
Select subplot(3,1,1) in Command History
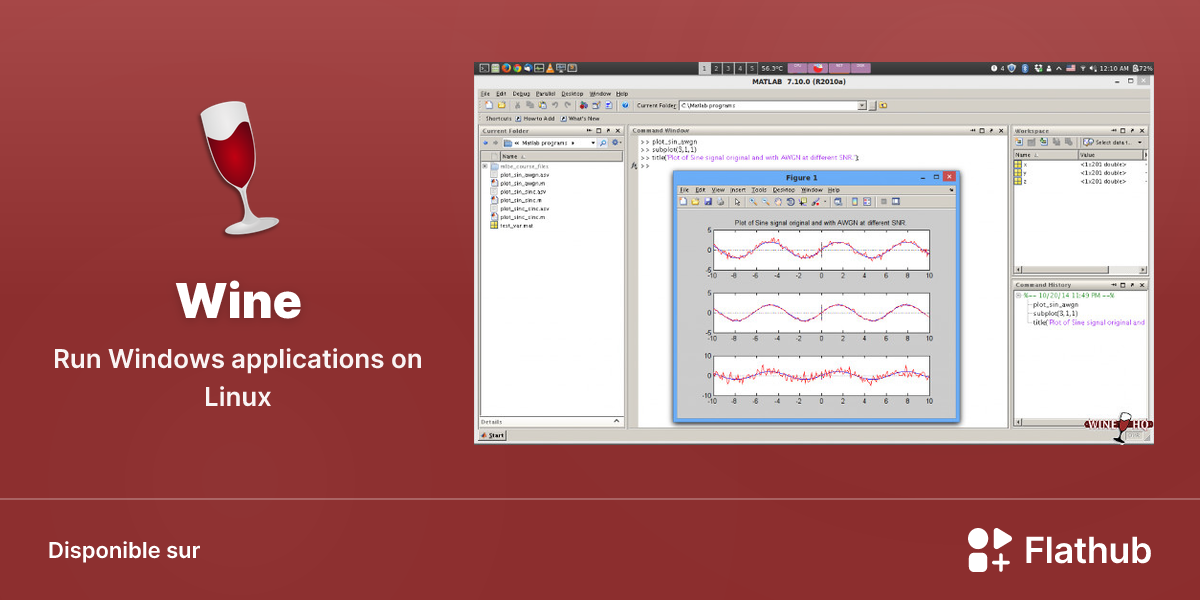[1055, 313]
